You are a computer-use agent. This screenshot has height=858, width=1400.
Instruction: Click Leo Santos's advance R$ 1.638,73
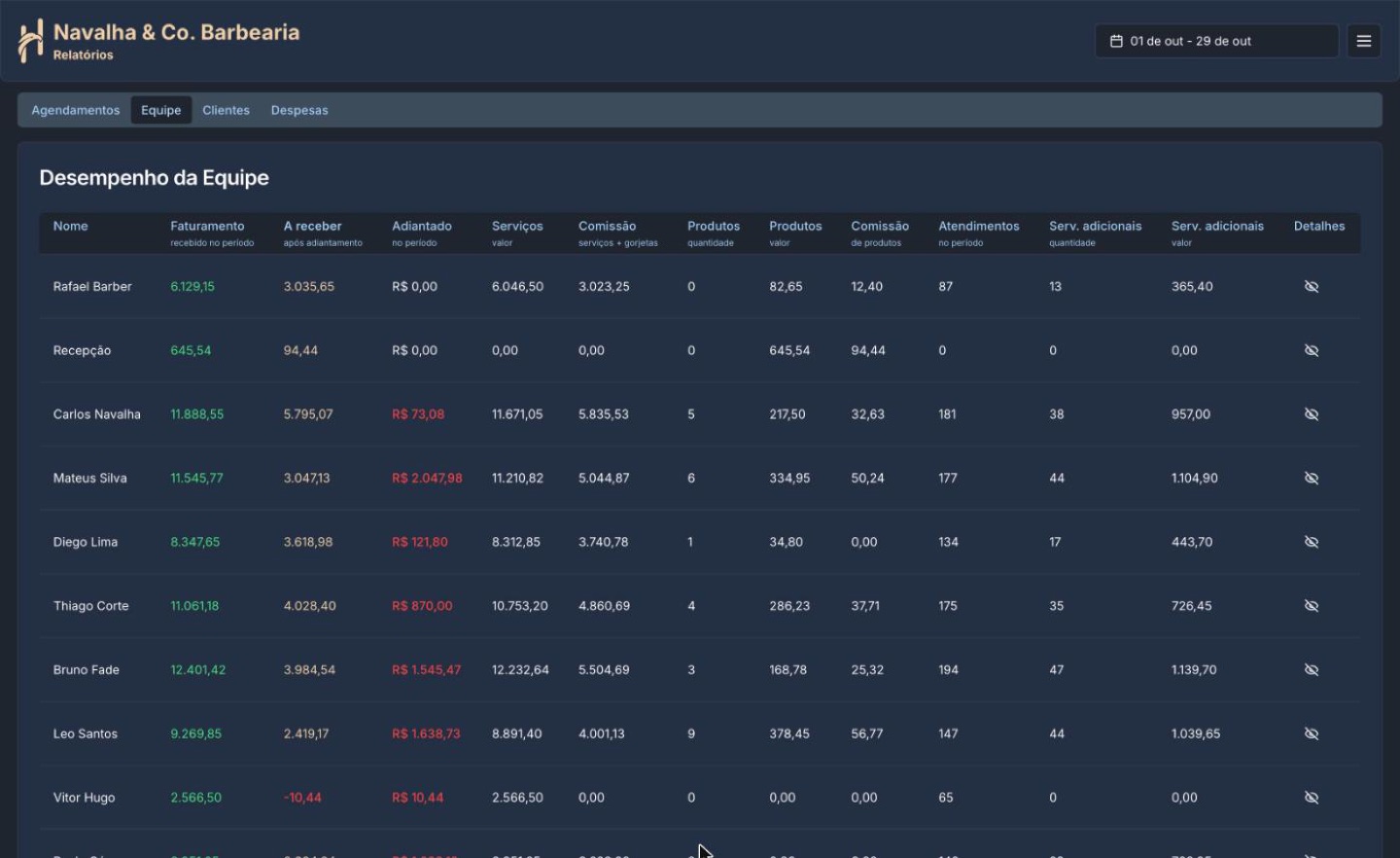click(x=426, y=733)
